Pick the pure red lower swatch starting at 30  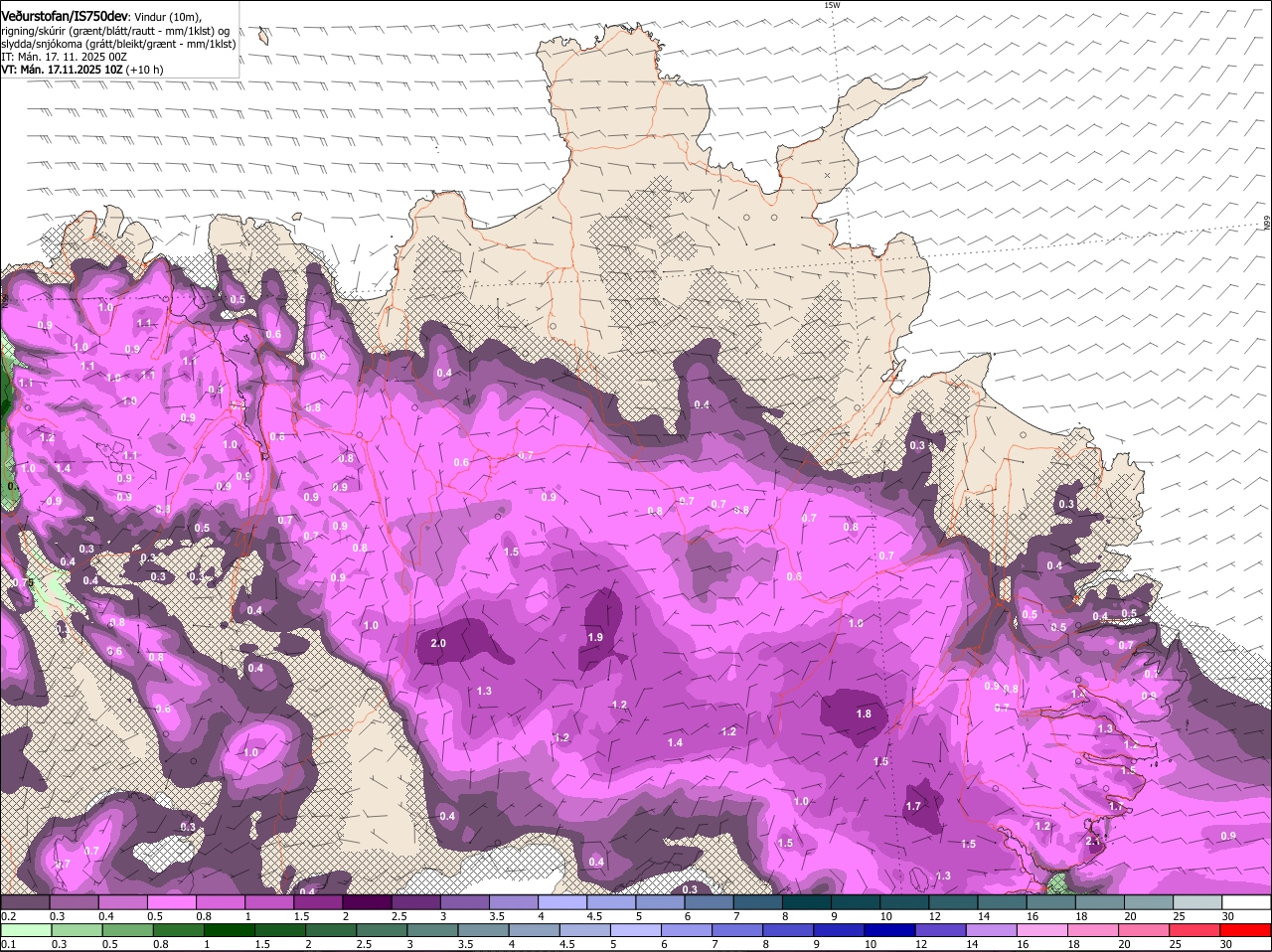coord(1247,930)
